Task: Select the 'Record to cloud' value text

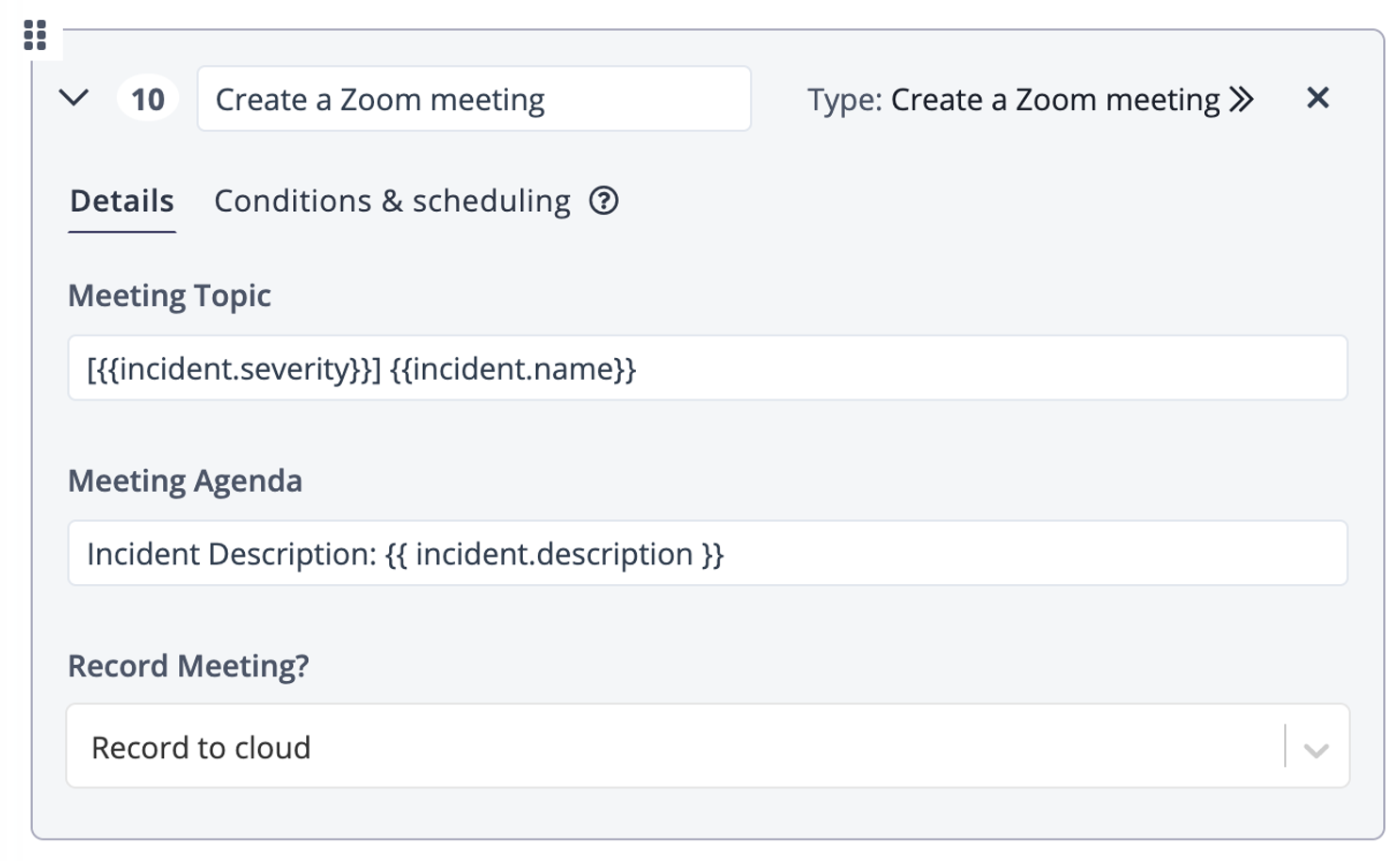Action: [201, 748]
